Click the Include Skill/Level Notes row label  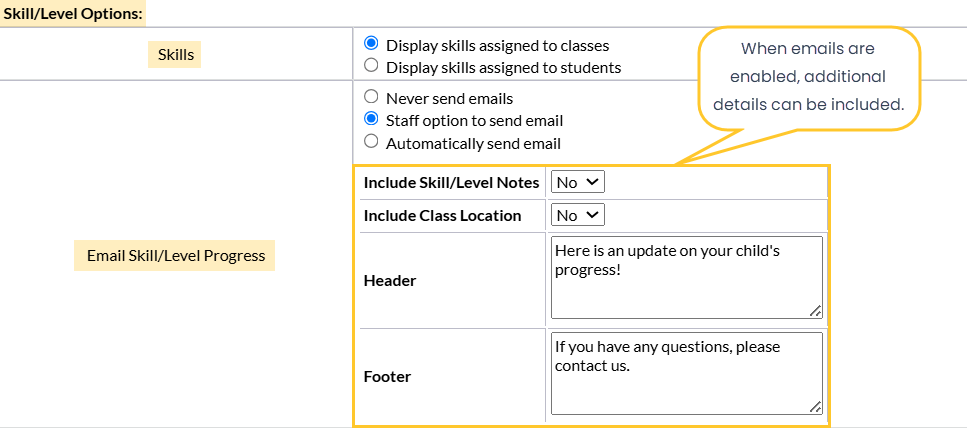tap(451, 182)
